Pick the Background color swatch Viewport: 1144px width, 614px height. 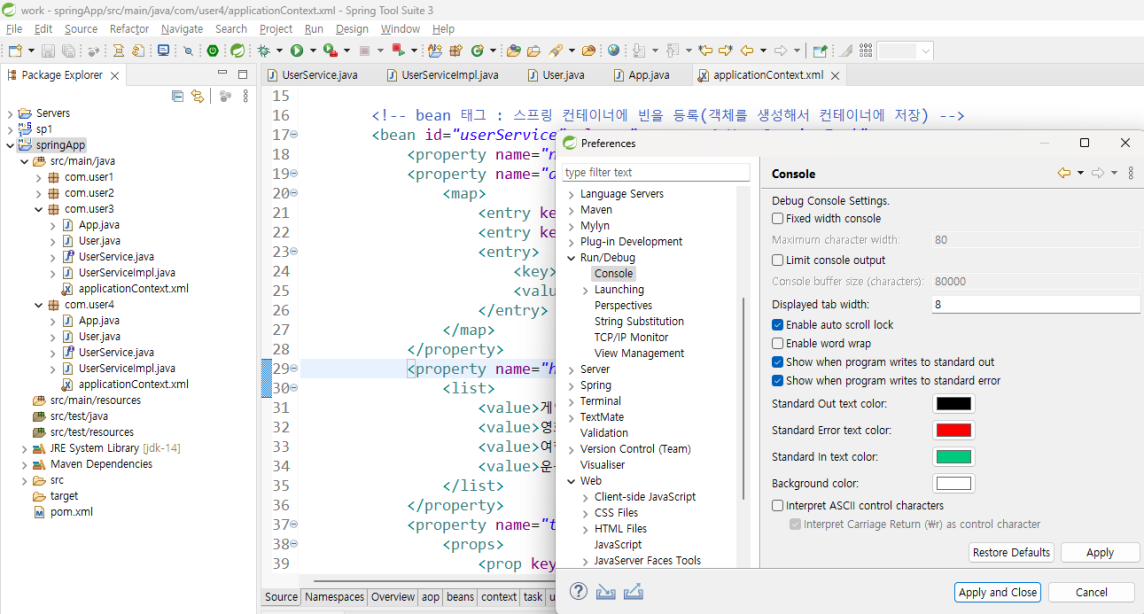point(954,483)
